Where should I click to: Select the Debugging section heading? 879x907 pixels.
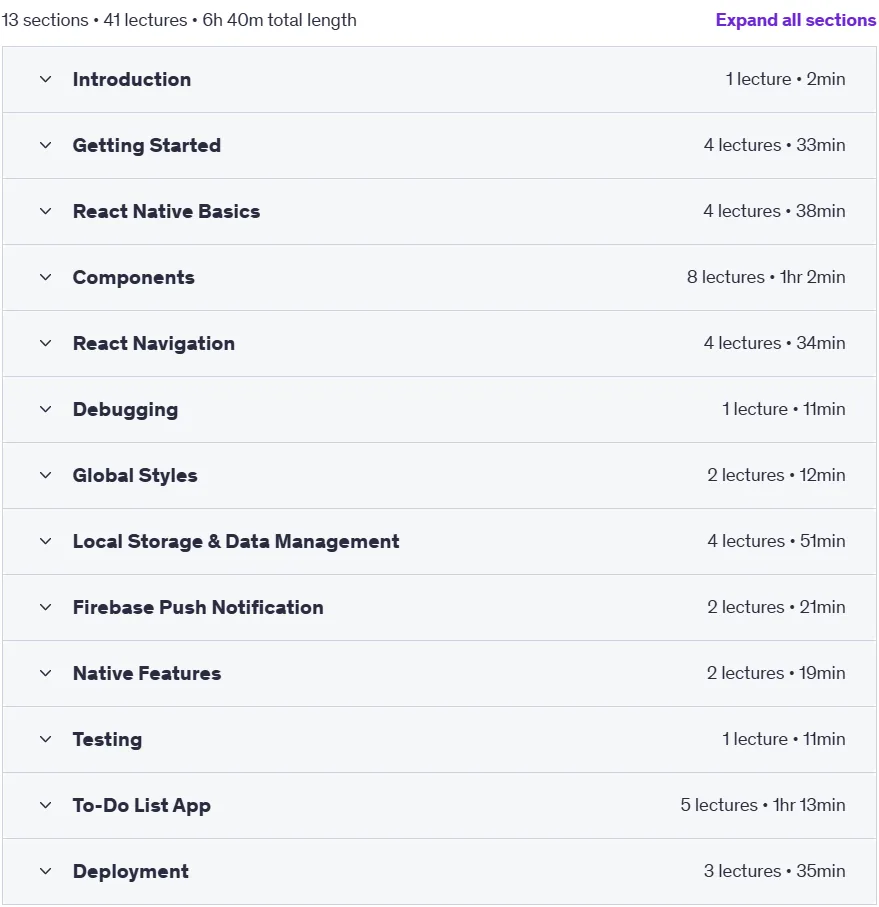[125, 410]
